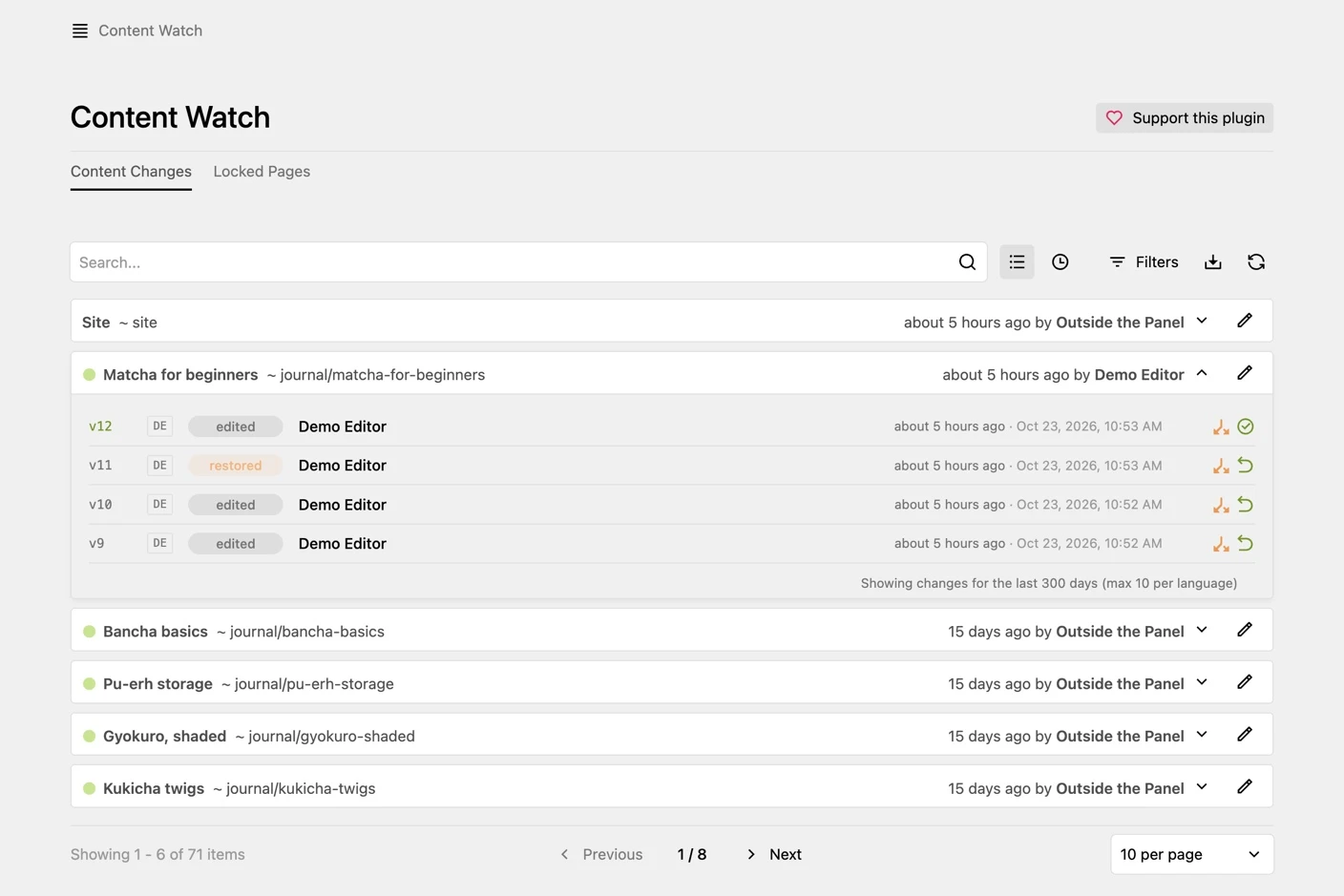This screenshot has height=896, width=1344.
Task: Collapse Matcha for beginners row chevron
Action: coord(1202,374)
